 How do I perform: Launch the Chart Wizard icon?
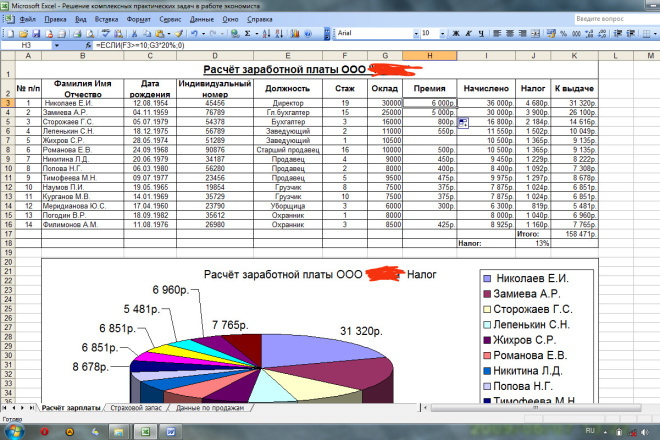tap(295, 34)
